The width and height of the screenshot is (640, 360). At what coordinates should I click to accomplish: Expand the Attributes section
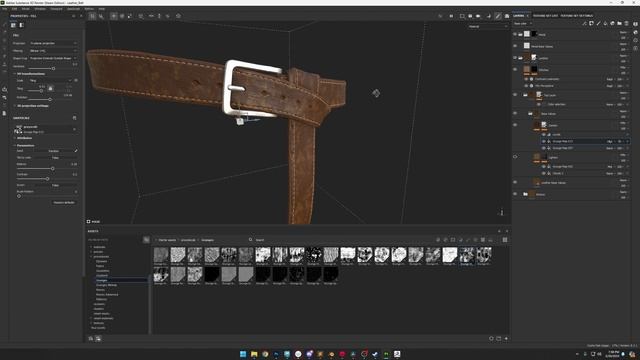tap(23, 138)
